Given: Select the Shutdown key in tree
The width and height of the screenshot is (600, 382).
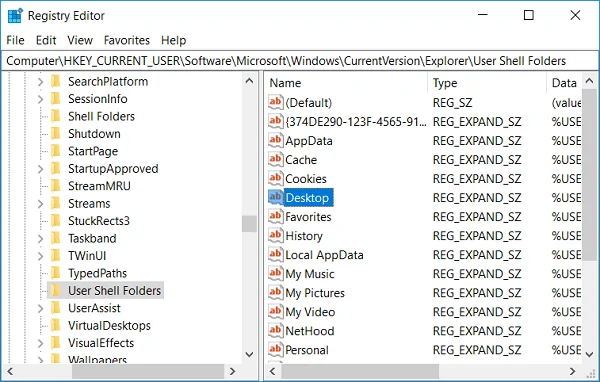Looking at the screenshot, I should click(94, 134).
